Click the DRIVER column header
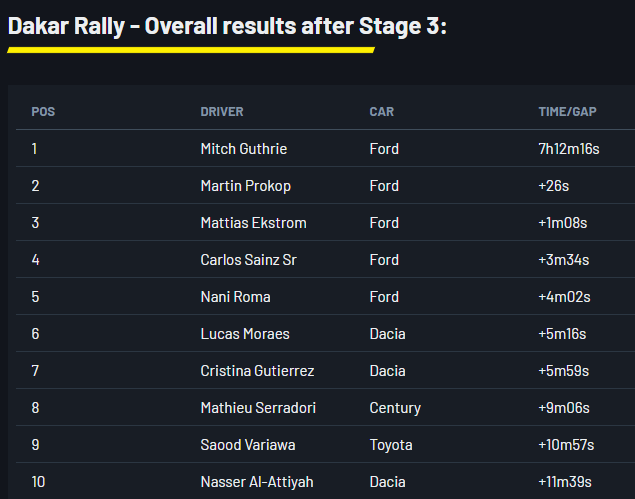The height and width of the screenshot is (499, 635). click(x=222, y=112)
